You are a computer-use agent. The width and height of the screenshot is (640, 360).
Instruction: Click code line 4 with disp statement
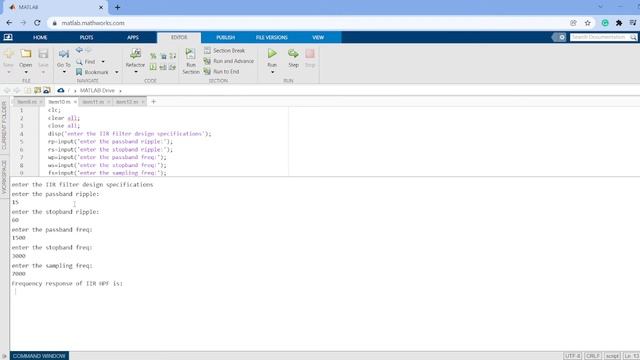[x=129, y=133]
